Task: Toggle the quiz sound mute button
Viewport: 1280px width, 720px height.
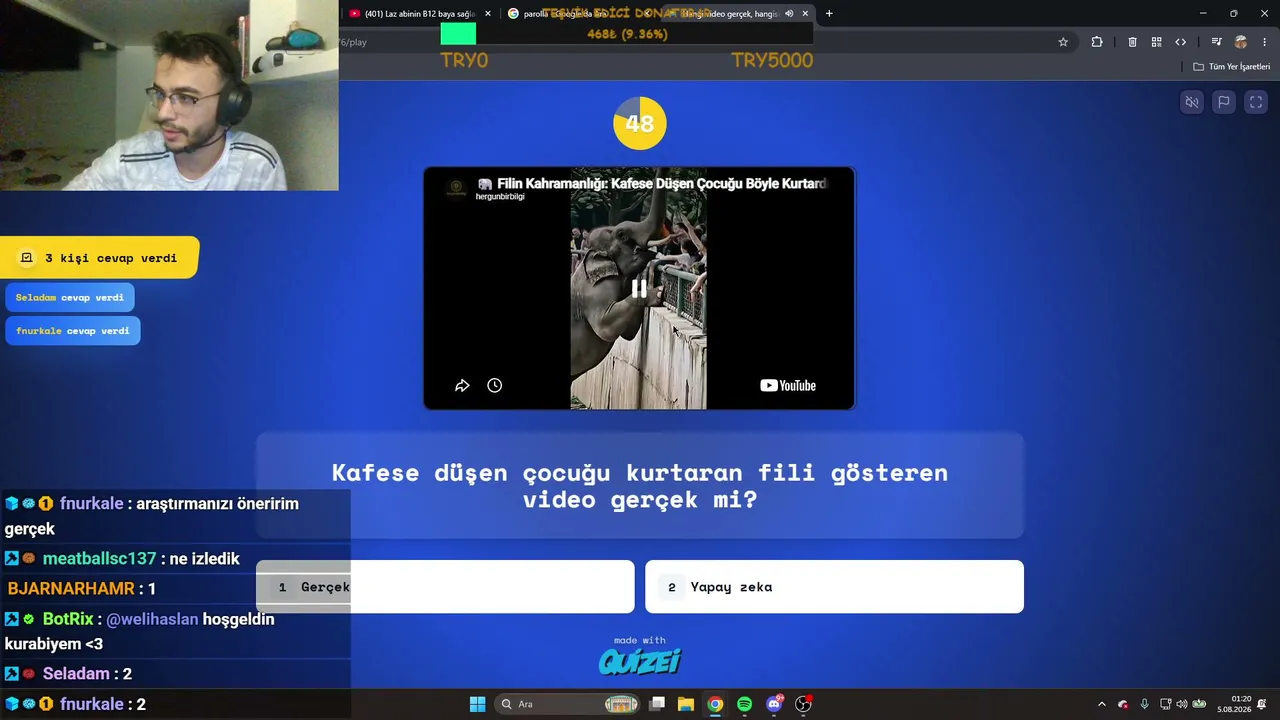Action: click(1191, 102)
